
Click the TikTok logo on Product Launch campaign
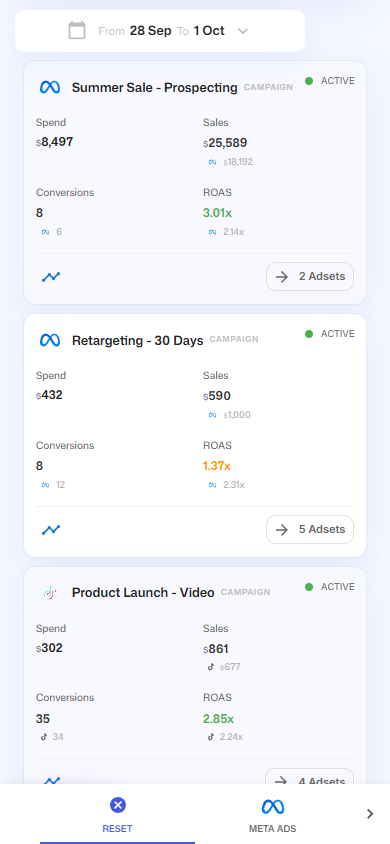coord(50,593)
